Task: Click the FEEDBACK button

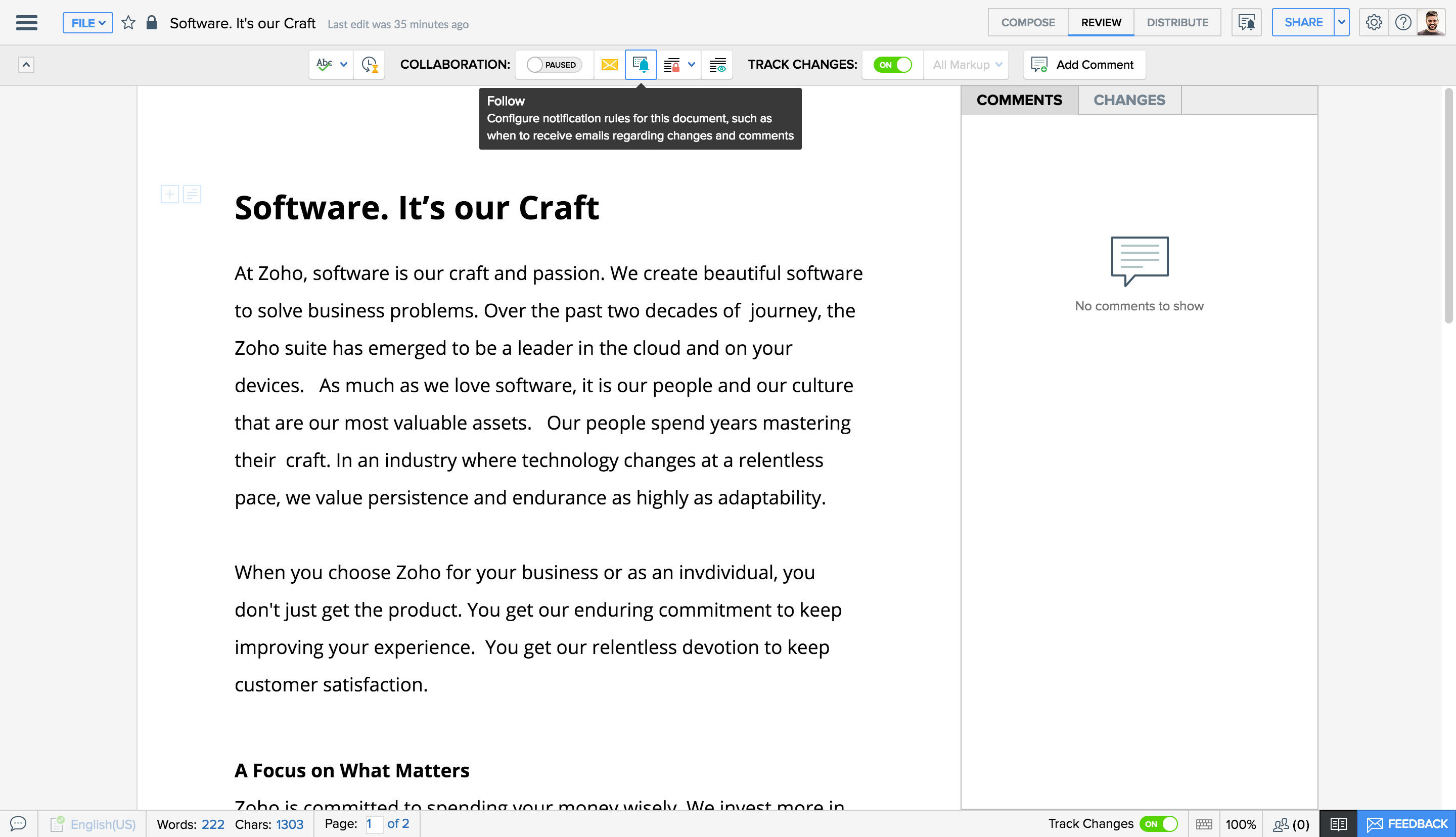Action: (1406, 824)
